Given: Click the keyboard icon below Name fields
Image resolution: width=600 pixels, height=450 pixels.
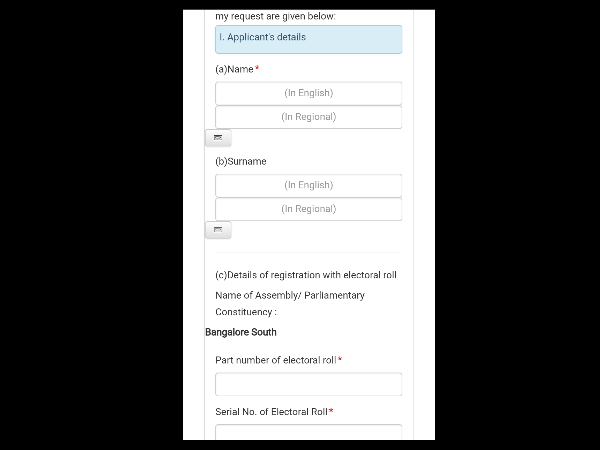Looking at the screenshot, I should [x=218, y=138].
